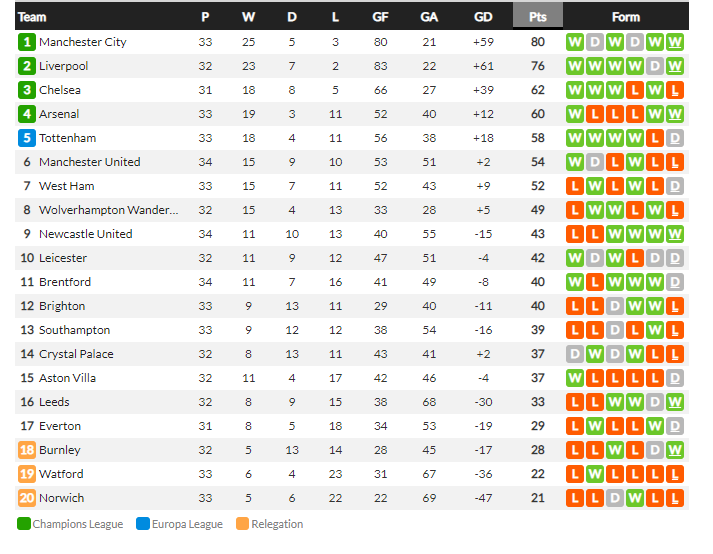Click Tottenham's blue position 5 badge
The image size is (713, 554).
click(x=27, y=138)
